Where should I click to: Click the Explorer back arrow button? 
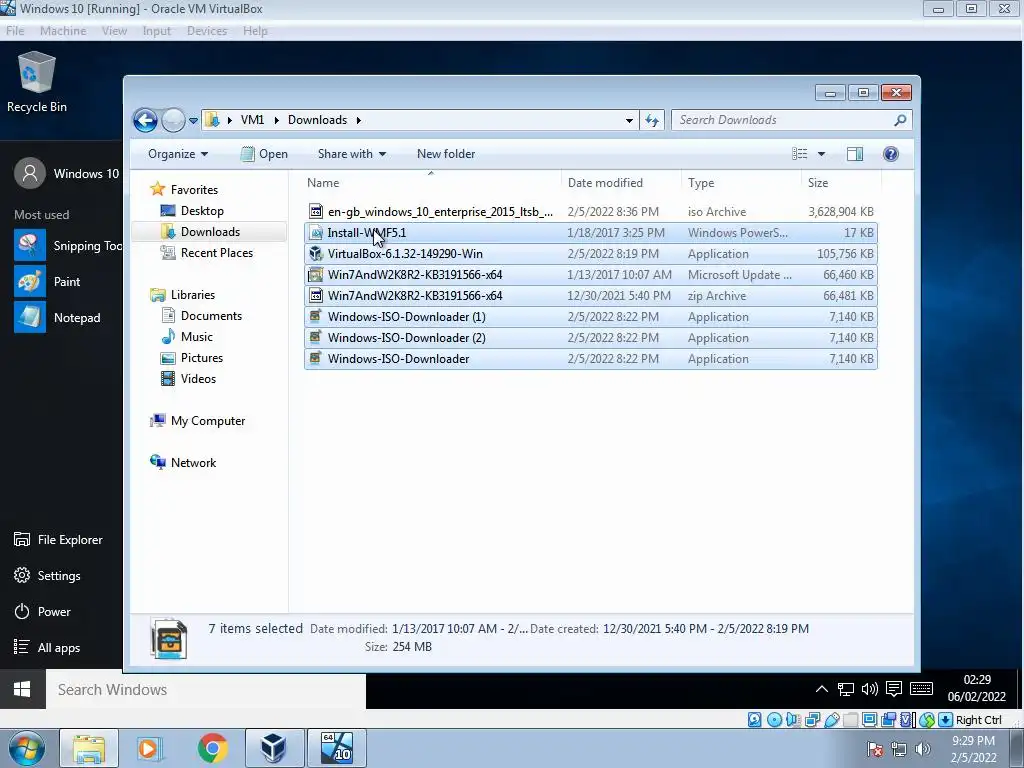point(146,120)
